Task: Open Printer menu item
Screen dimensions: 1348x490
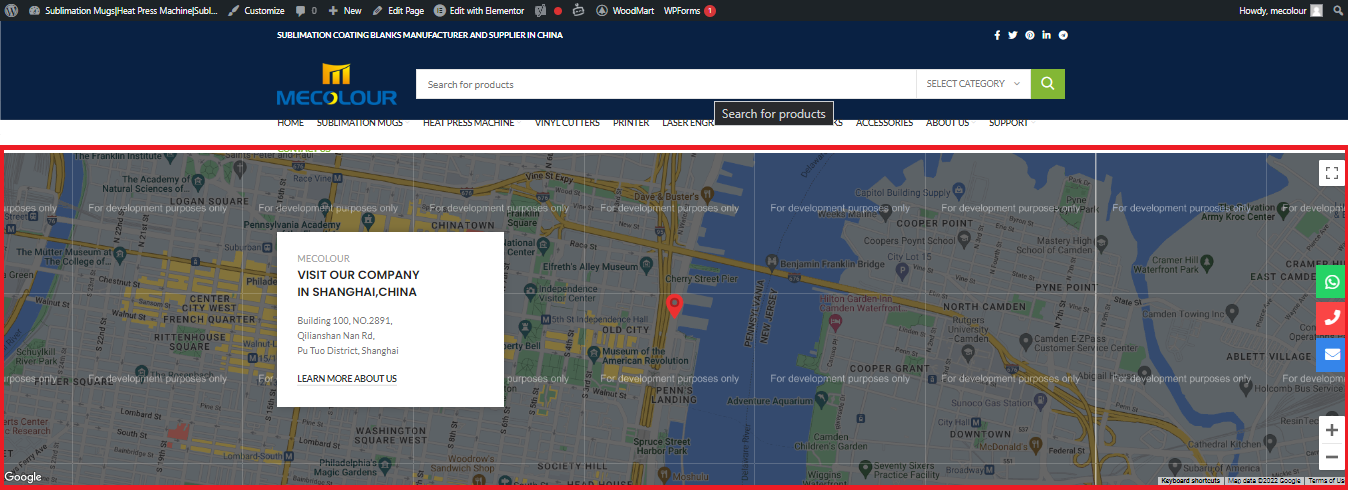Action: [x=631, y=123]
